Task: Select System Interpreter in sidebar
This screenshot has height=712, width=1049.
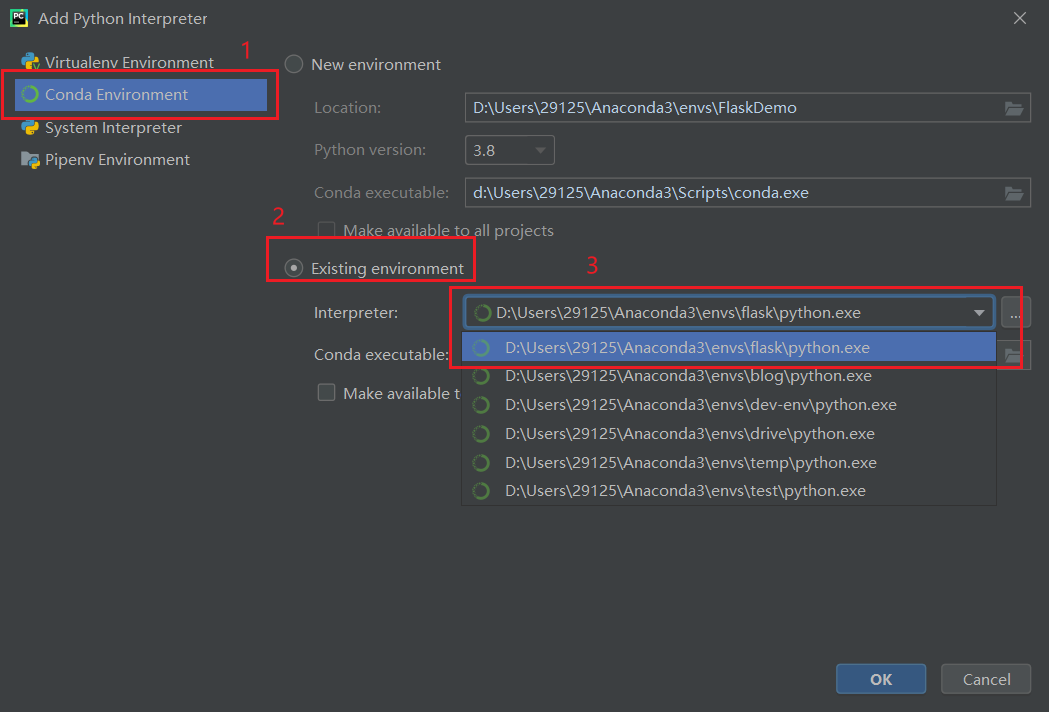Action: 113,127
